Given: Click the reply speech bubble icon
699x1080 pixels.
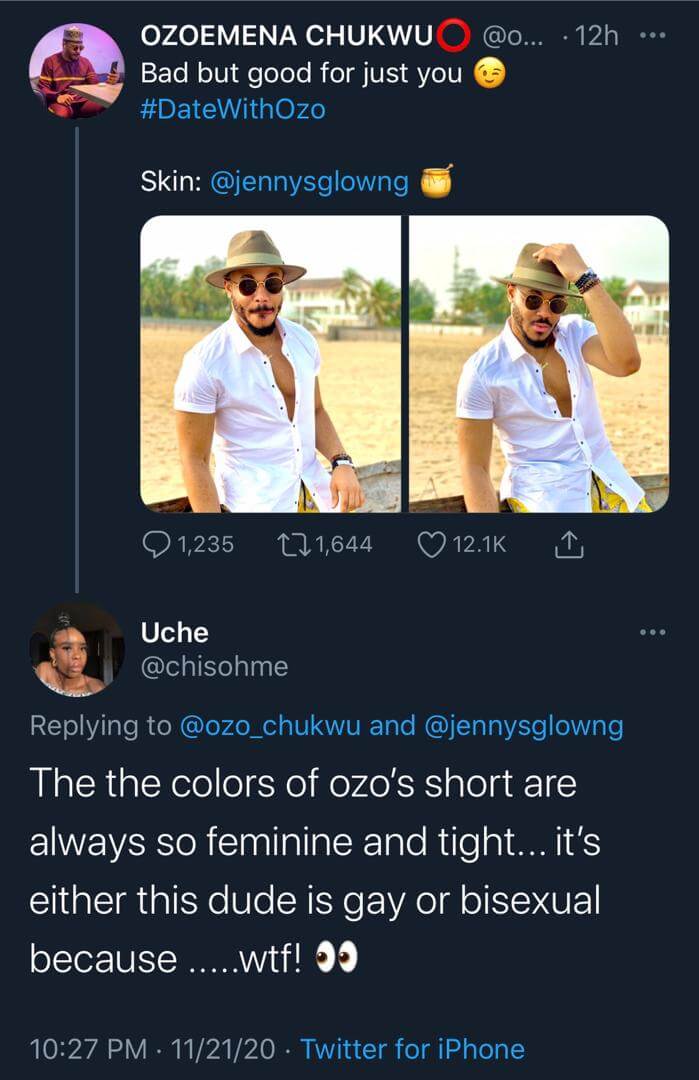Looking at the screenshot, I should click(x=156, y=544).
